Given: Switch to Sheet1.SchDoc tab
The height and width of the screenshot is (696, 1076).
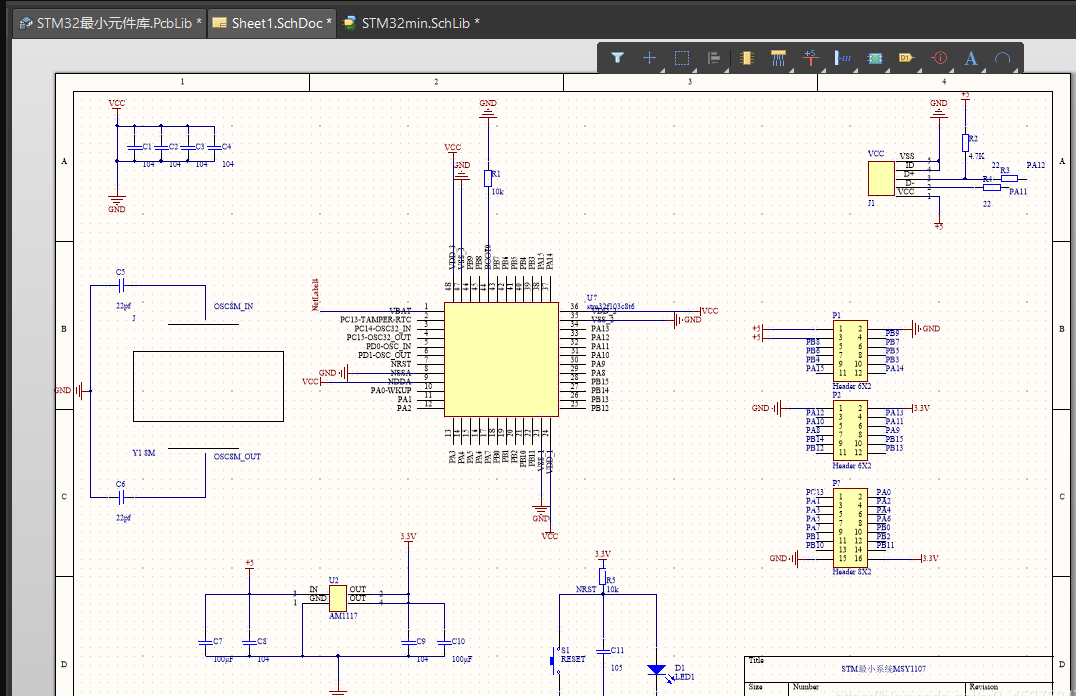Looking at the screenshot, I should coord(272,23).
